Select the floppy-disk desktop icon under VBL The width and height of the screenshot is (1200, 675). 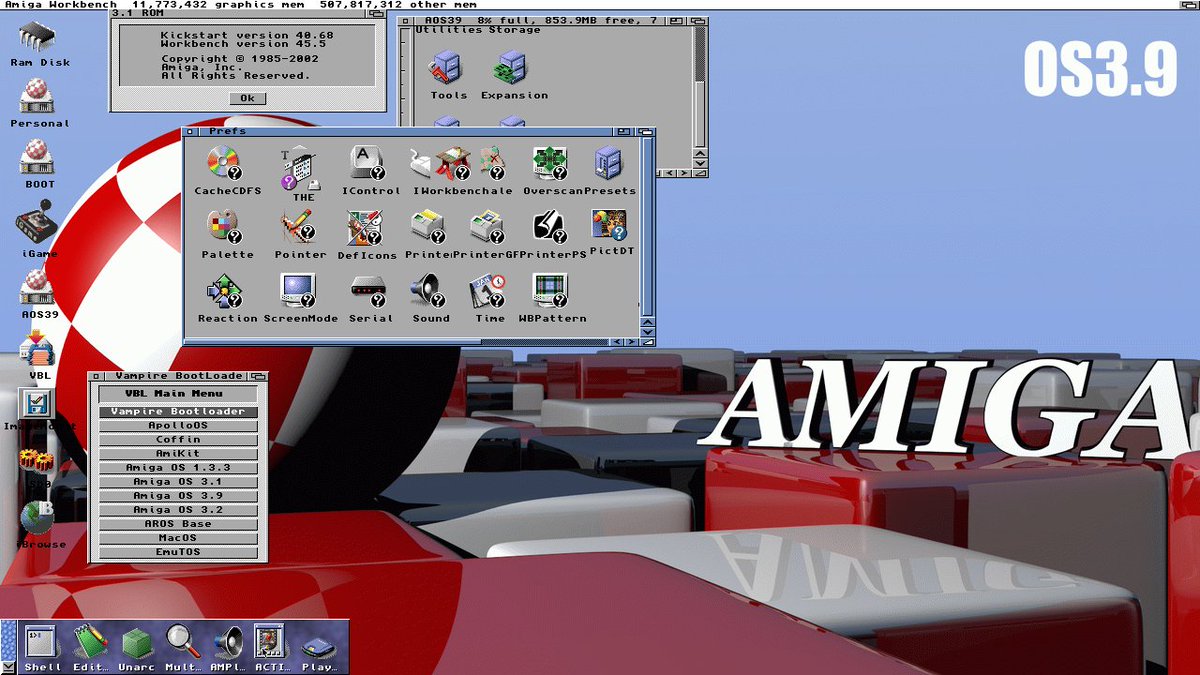pos(36,405)
